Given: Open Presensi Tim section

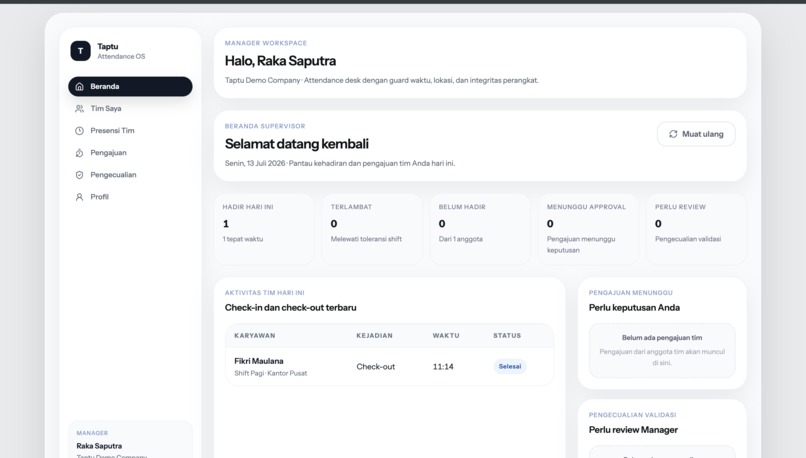Looking at the screenshot, I should pyautogui.click(x=130, y=131).
